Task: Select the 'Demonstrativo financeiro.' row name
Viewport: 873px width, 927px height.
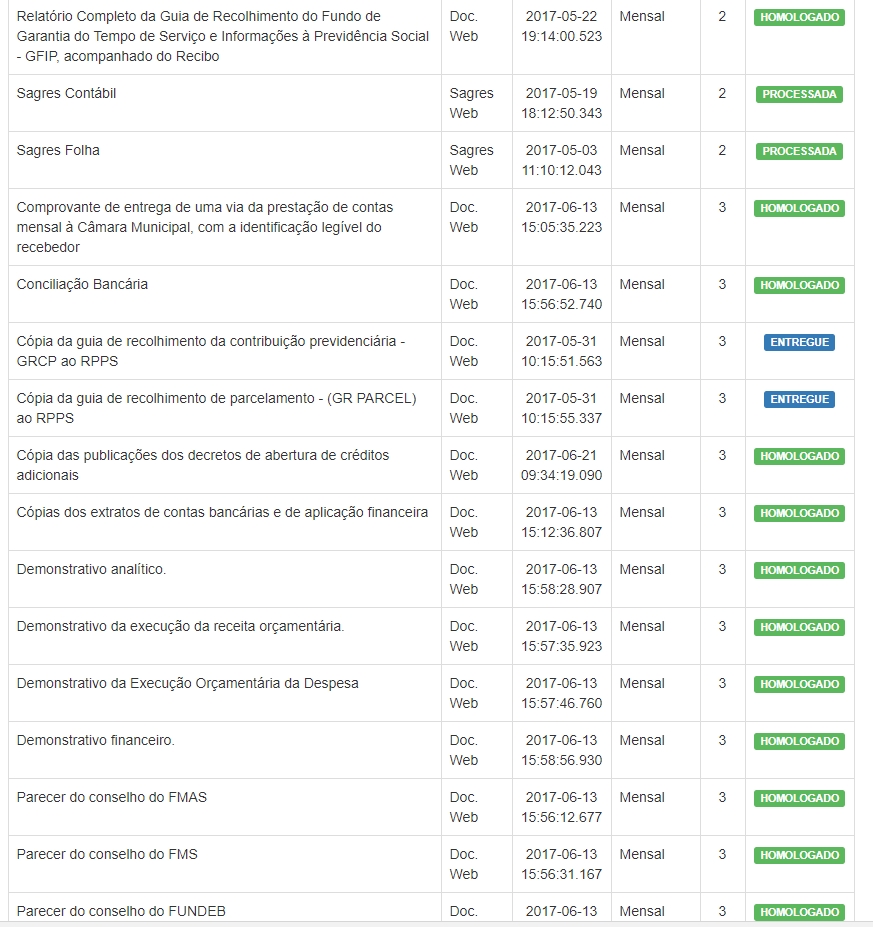Action: (96, 740)
